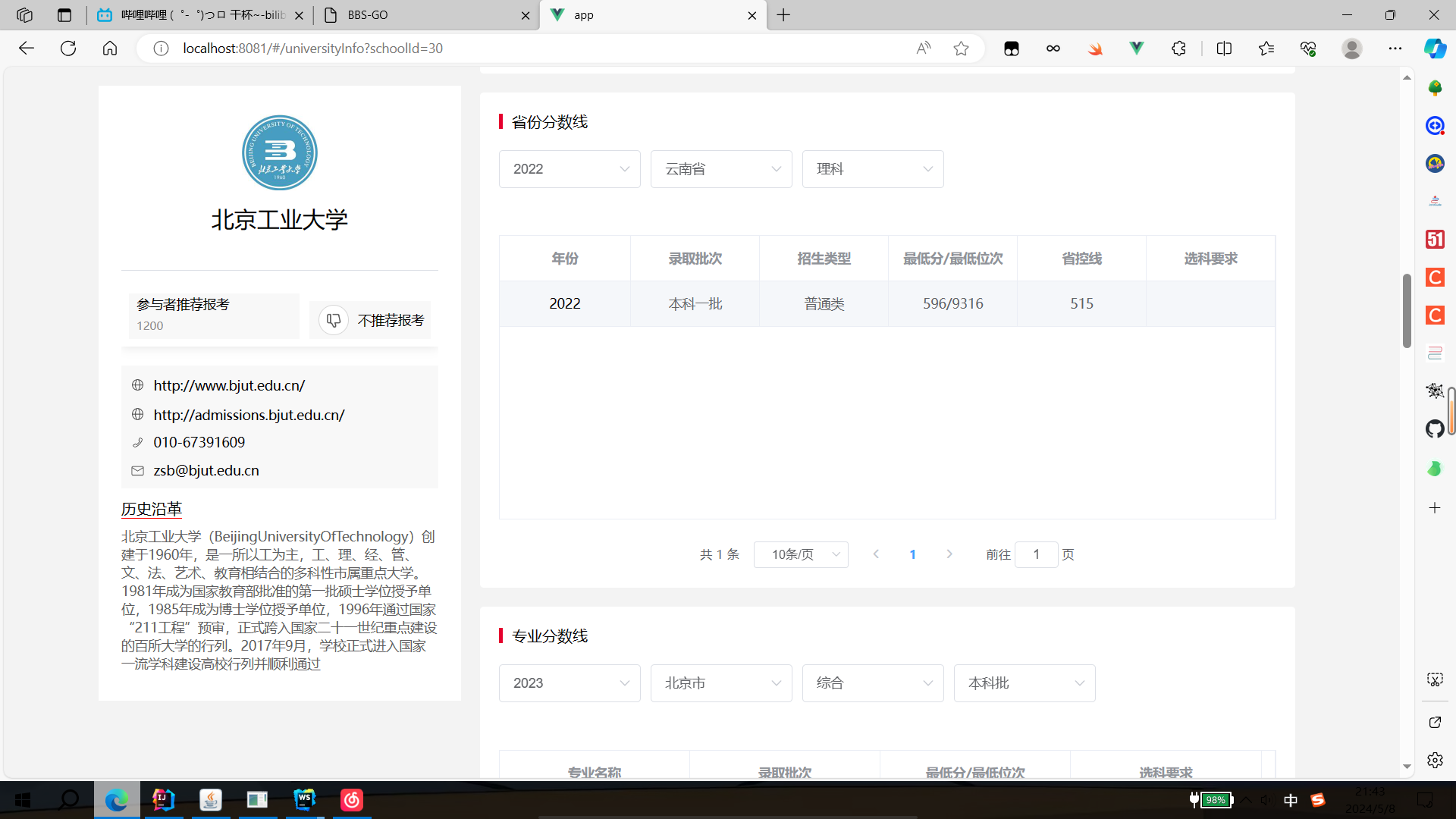Open the GitHub icon in the Edge sidebar

[x=1435, y=429]
